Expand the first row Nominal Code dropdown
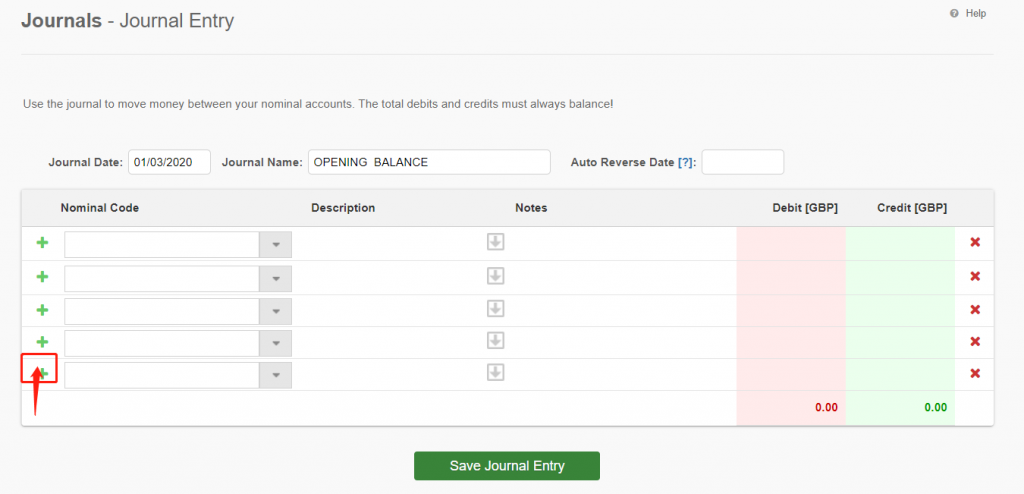Screen dimensions: 1024x494 (x=275, y=245)
